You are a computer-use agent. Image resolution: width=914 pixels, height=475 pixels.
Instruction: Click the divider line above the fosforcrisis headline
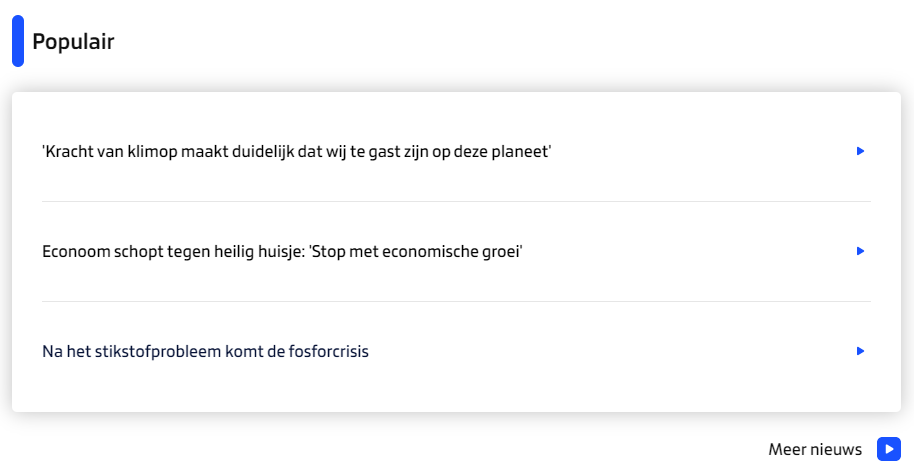coord(456,301)
